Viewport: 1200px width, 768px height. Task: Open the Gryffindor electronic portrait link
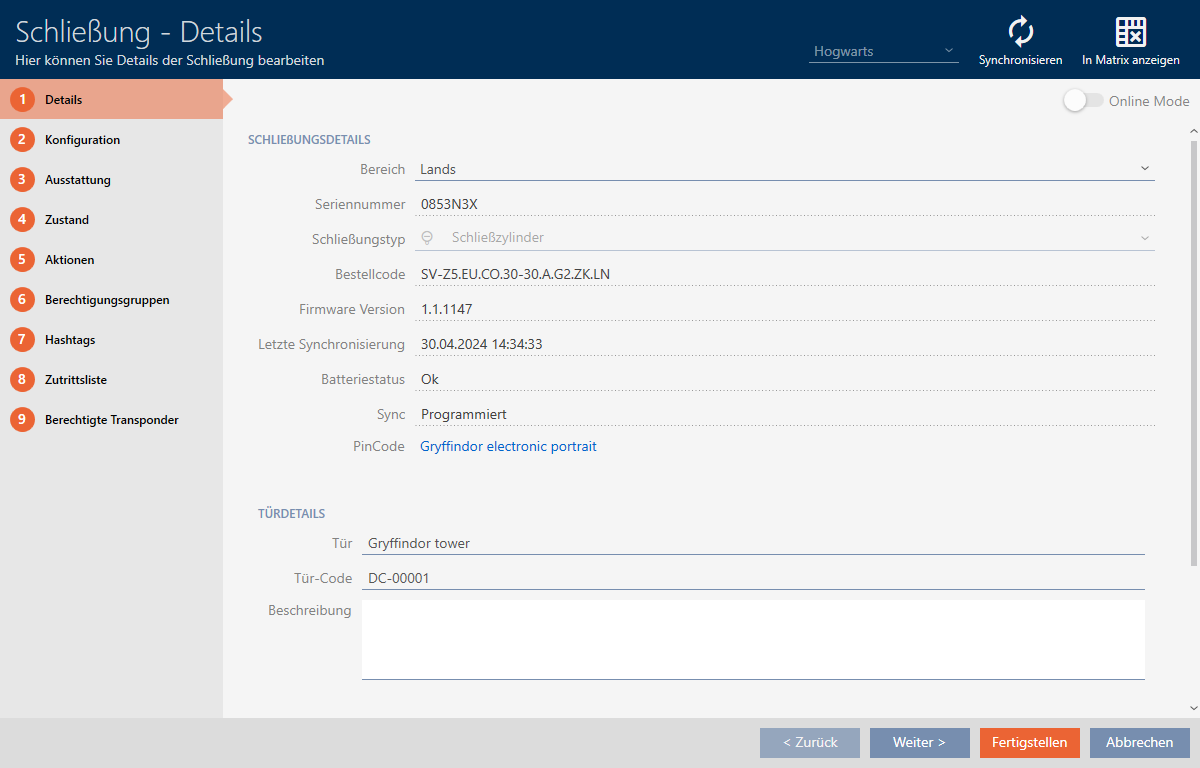tap(508, 446)
